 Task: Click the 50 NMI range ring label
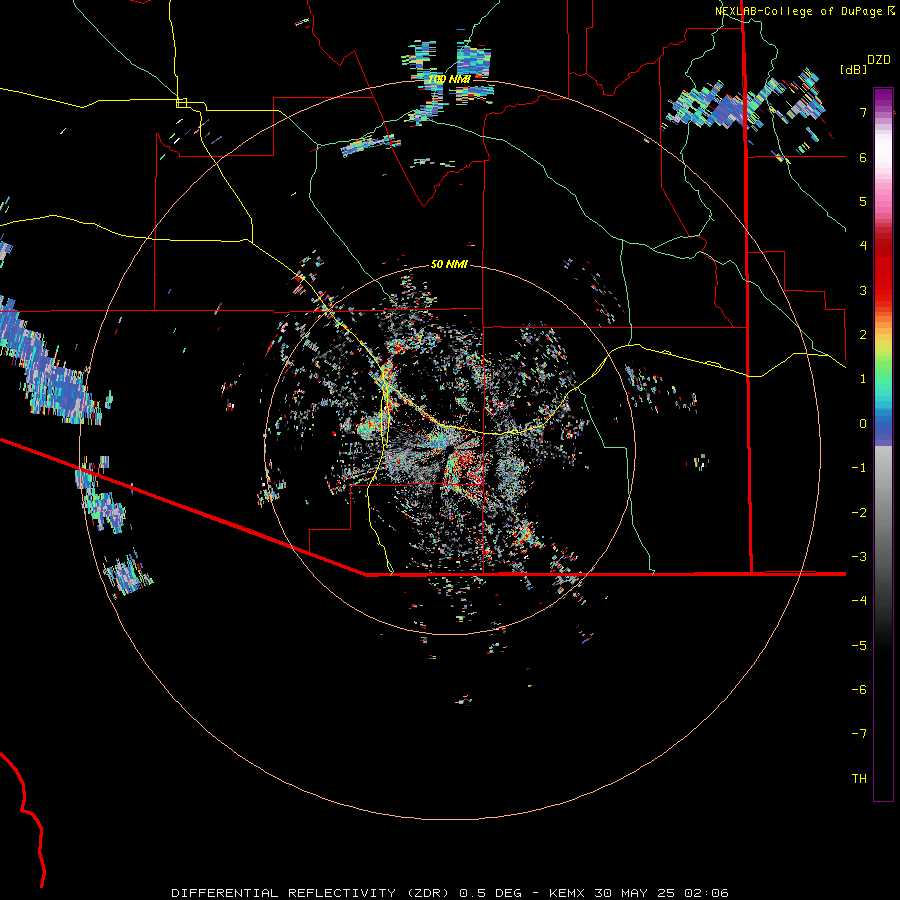pyautogui.click(x=449, y=264)
